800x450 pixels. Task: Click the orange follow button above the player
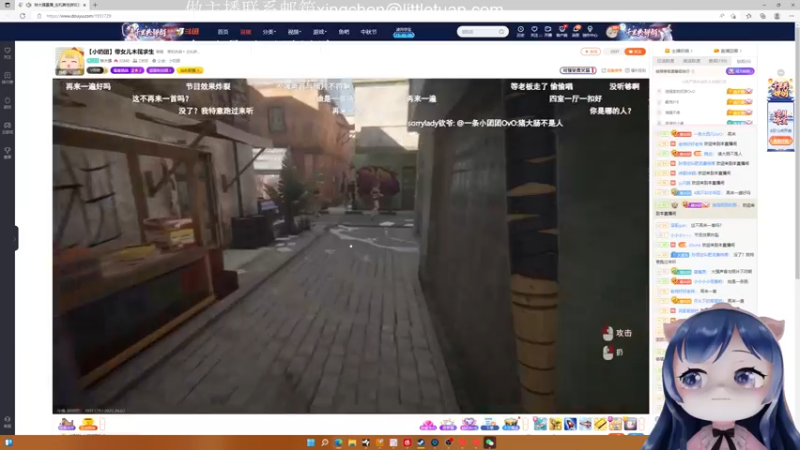coord(635,52)
